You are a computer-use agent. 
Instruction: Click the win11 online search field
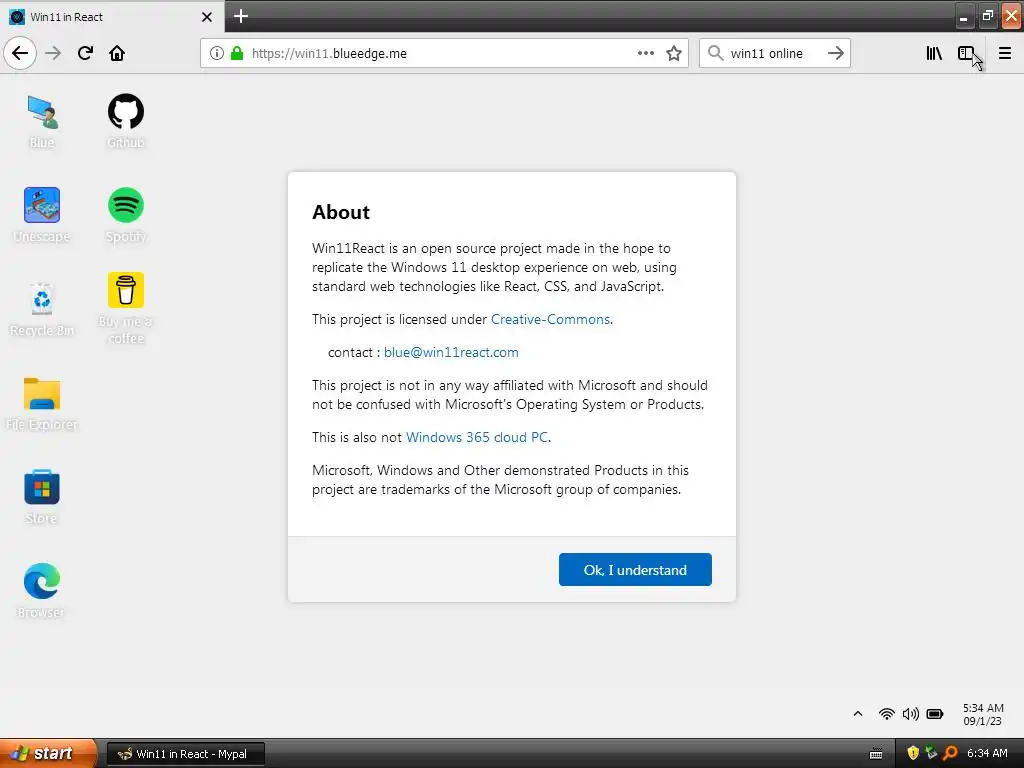point(774,54)
